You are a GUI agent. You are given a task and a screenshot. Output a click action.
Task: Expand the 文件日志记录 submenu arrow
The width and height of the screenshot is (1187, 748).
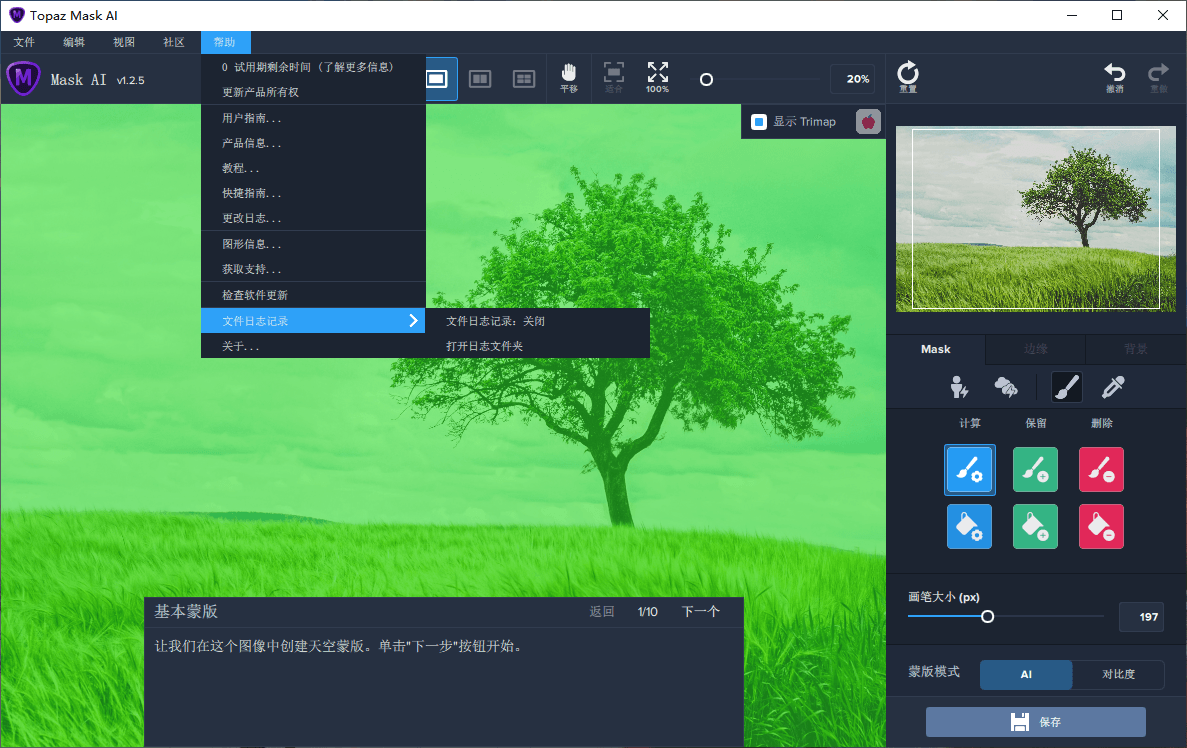tap(413, 321)
